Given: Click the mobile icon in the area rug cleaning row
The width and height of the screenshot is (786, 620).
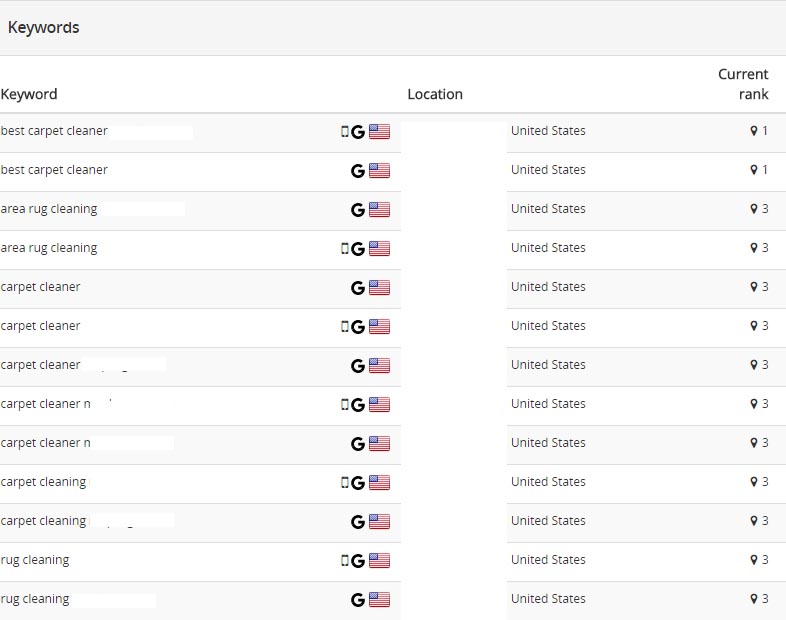Looking at the screenshot, I should (x=345, y=249).
